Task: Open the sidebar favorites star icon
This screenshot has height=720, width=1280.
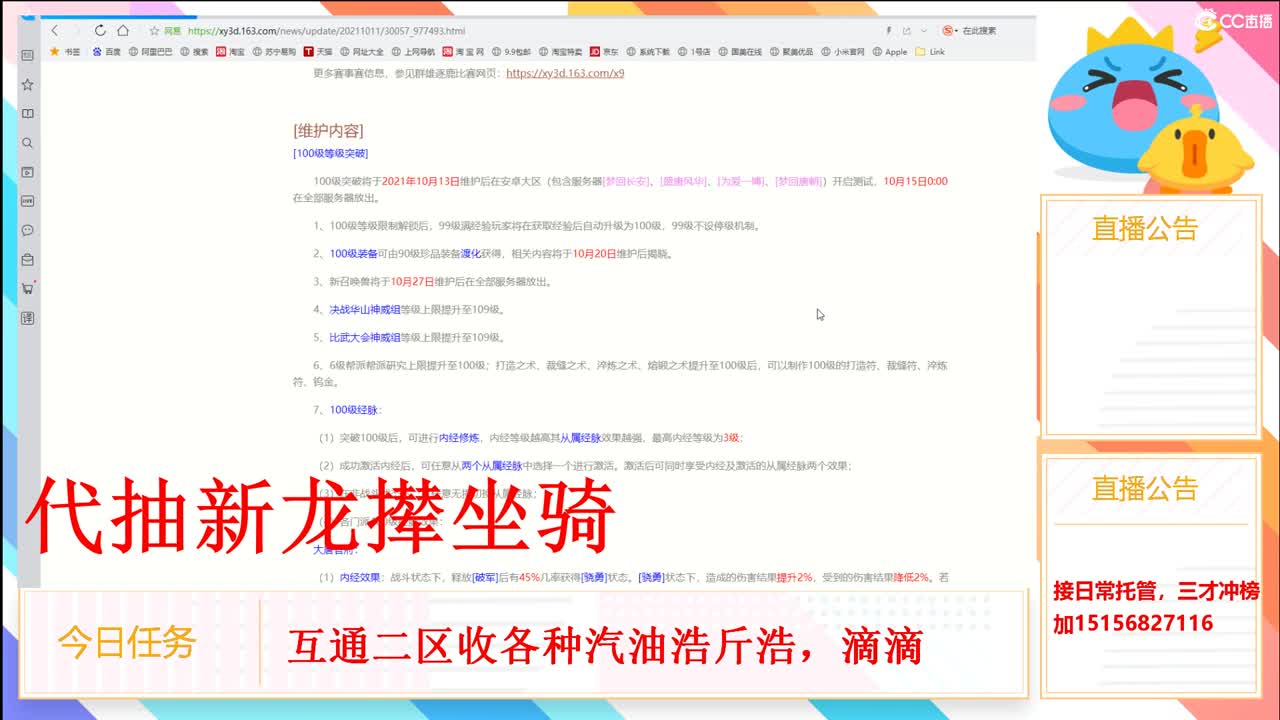Action: pyautogui.click(x=28, y=85)
